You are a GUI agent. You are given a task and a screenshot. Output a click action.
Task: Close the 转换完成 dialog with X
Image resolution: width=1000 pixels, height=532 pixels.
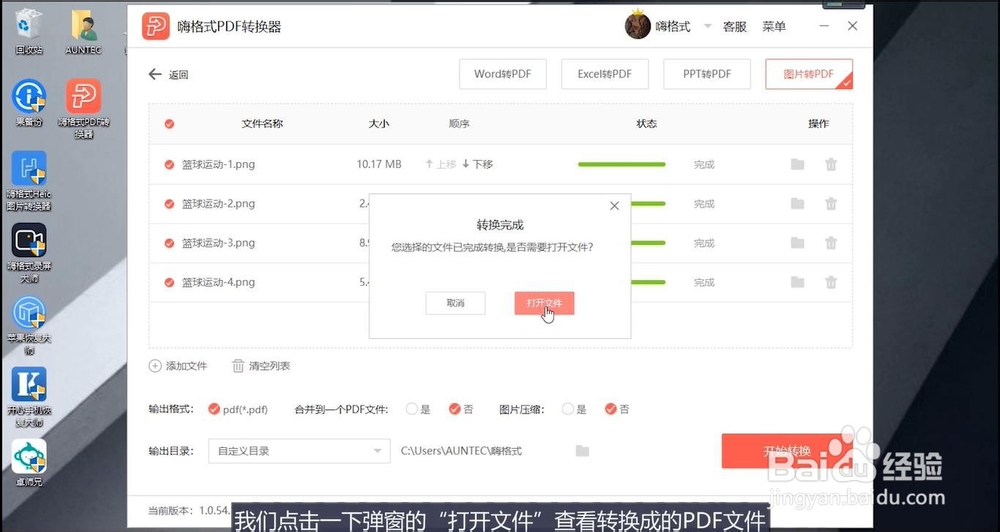[x=614, y=206]
